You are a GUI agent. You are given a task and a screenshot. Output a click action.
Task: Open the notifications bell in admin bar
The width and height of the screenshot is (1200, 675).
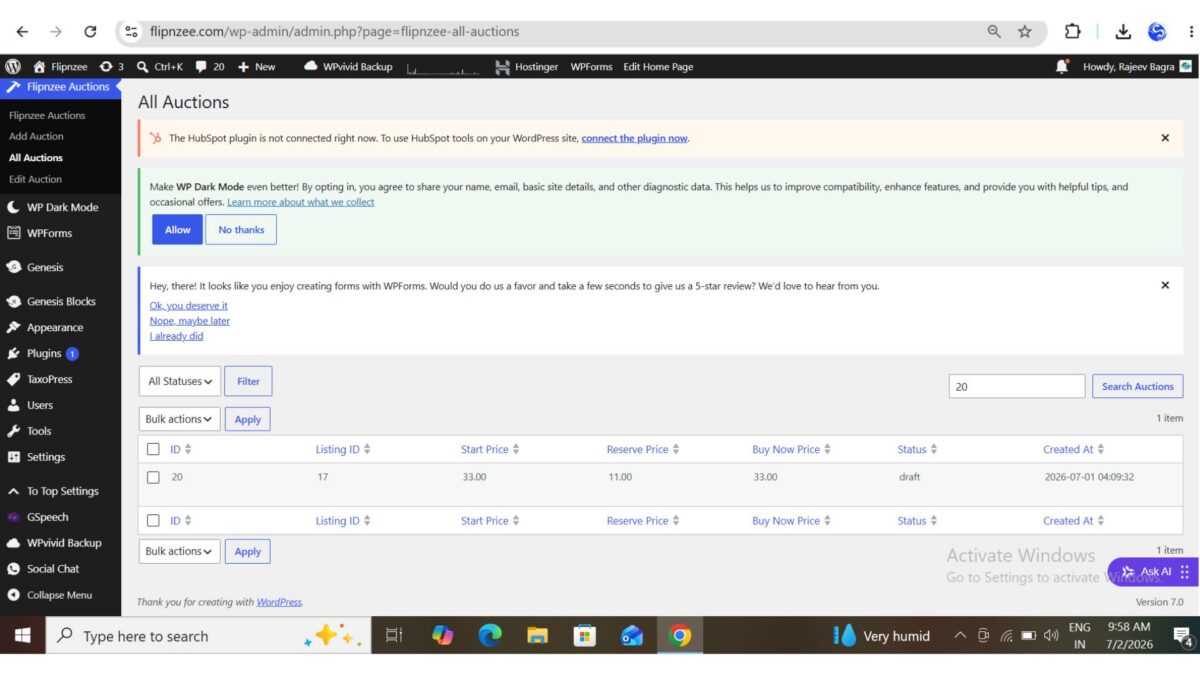tap(1062, 66)
